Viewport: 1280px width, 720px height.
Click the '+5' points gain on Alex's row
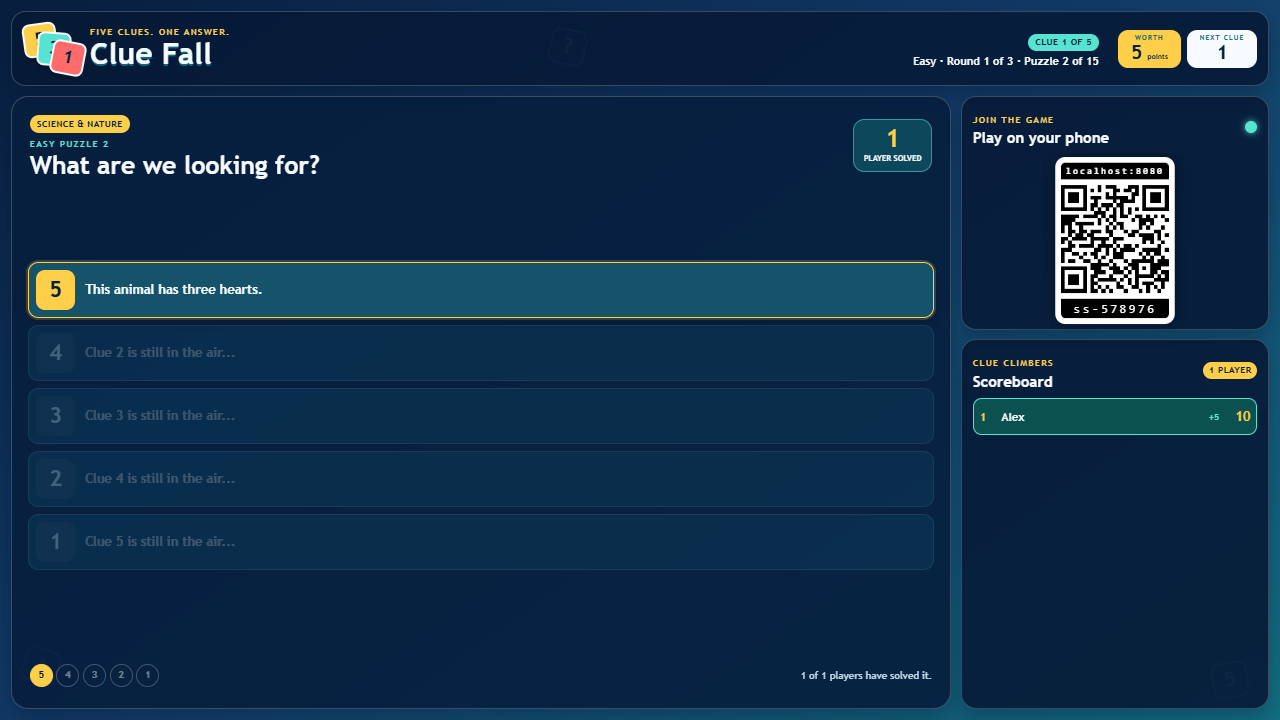coord(1214,417)
